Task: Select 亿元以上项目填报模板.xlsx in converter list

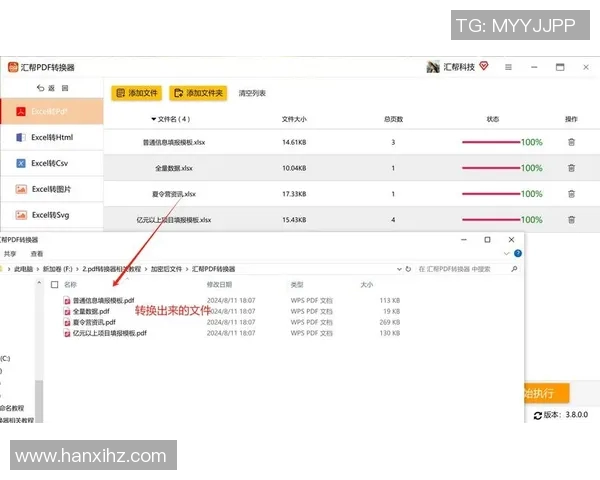Action: pyautogui.click(x=174, y=220)
